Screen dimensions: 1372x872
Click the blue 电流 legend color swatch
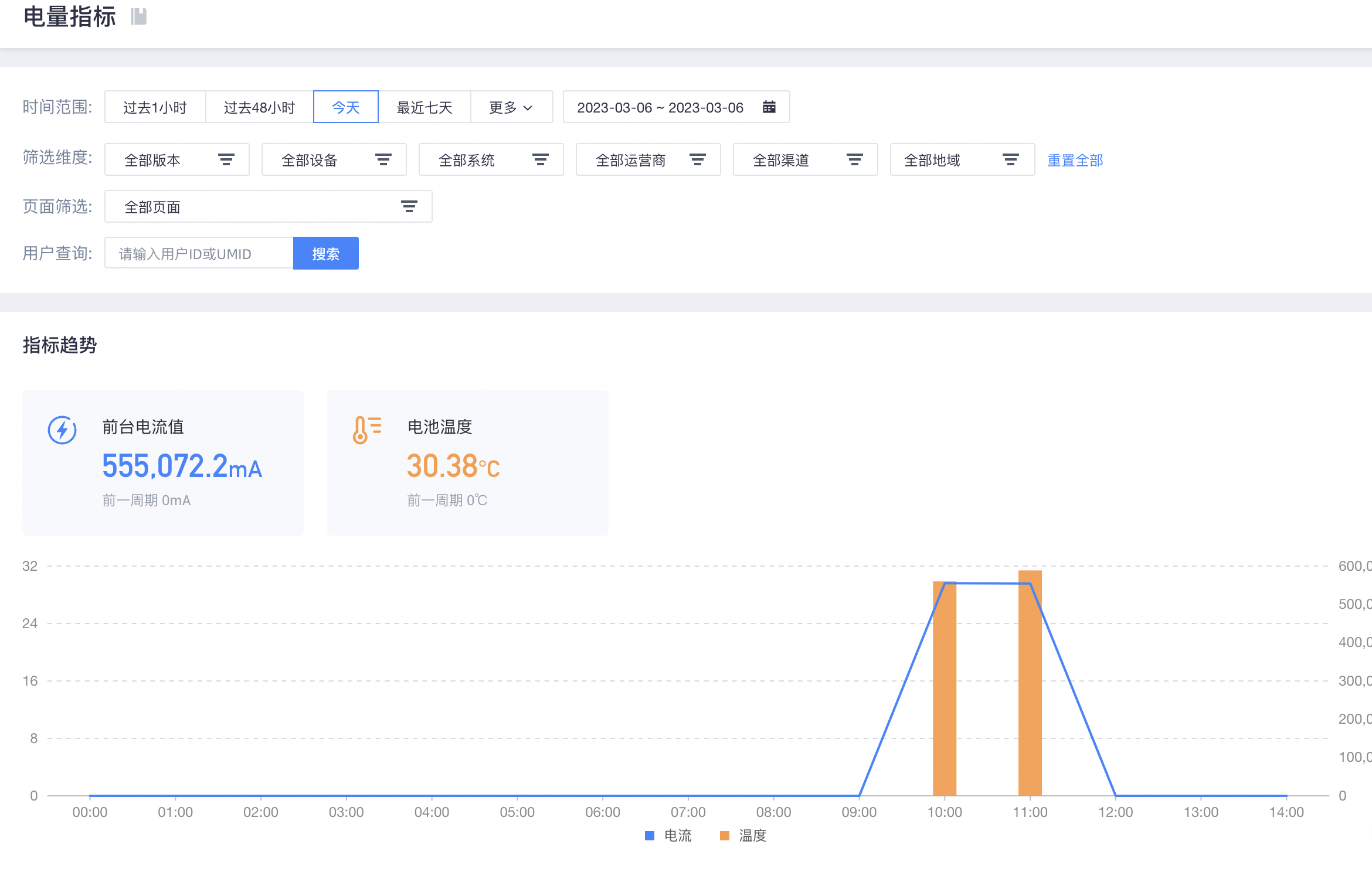tap(650, 836)
